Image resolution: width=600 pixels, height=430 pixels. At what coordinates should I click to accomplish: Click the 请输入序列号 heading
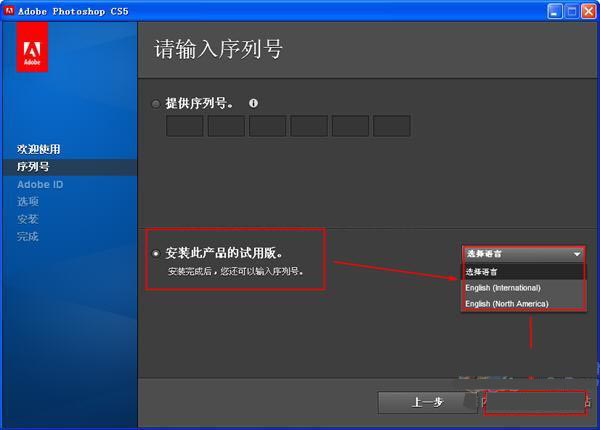[x=218, y=49]
